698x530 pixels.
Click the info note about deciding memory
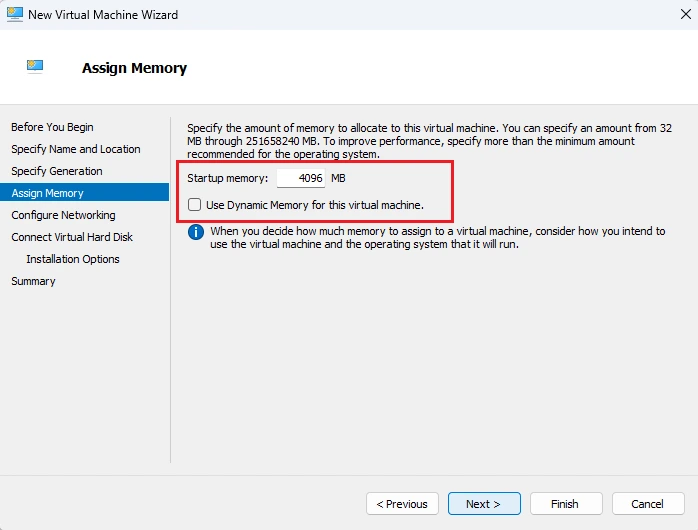438,238
